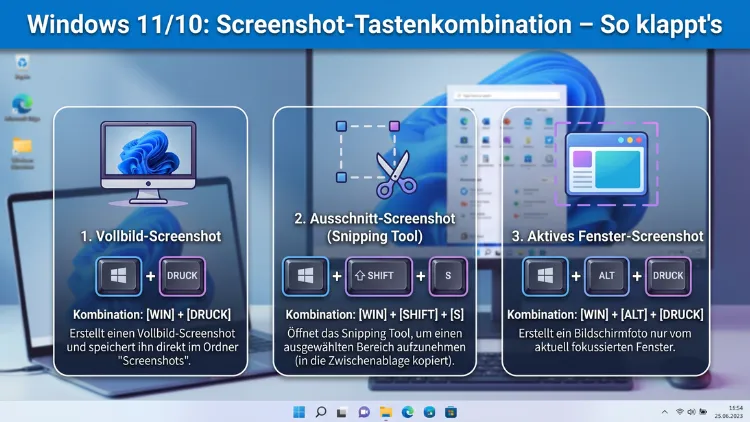Click the text '(in die Zwischenablage kopiert).'
The height and width of the screenshot is (422, 750).
pos(375,361)
